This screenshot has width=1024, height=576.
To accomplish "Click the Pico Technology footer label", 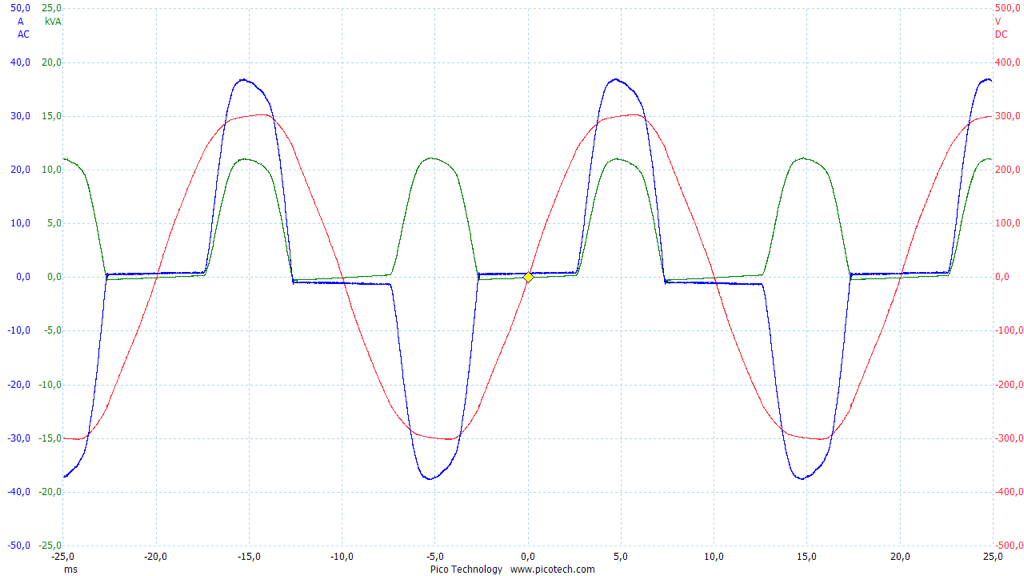I will pos(466,569).
